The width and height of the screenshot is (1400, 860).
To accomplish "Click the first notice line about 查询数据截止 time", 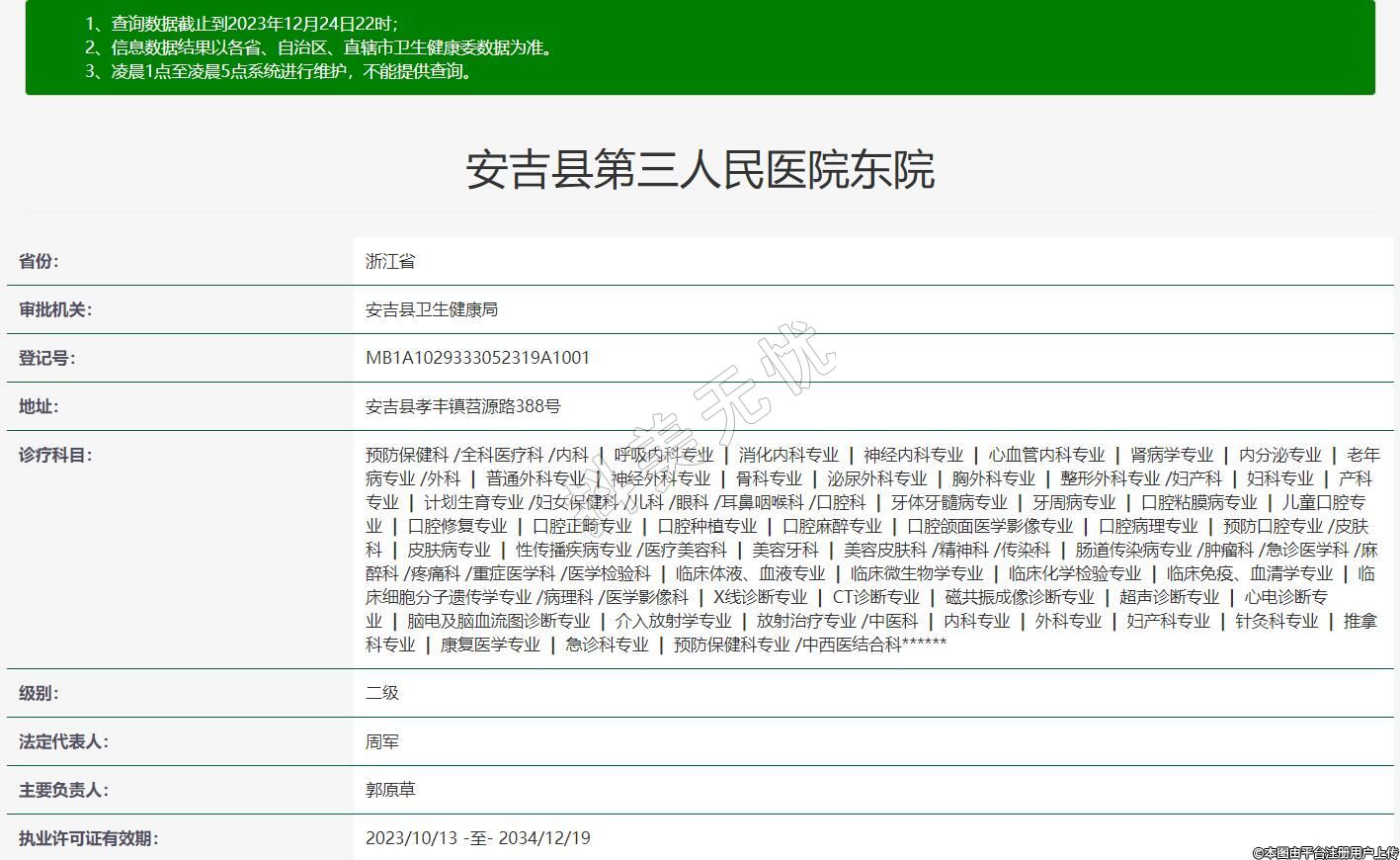I will tap(242, 24).
